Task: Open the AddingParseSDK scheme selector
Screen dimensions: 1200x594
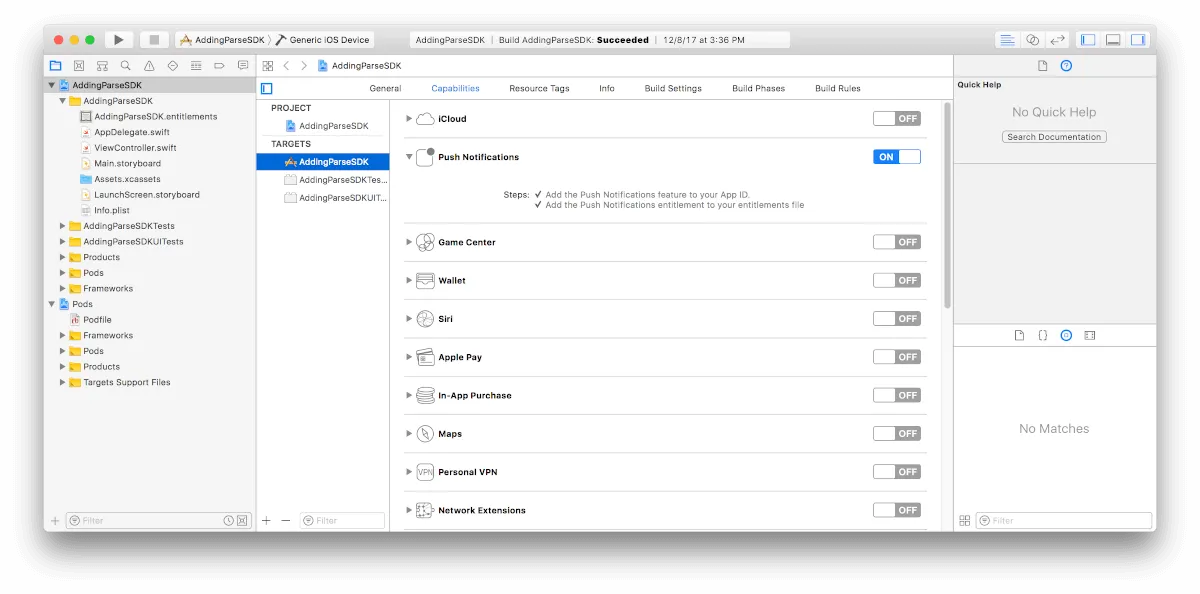Action: (x=222, y=40)
